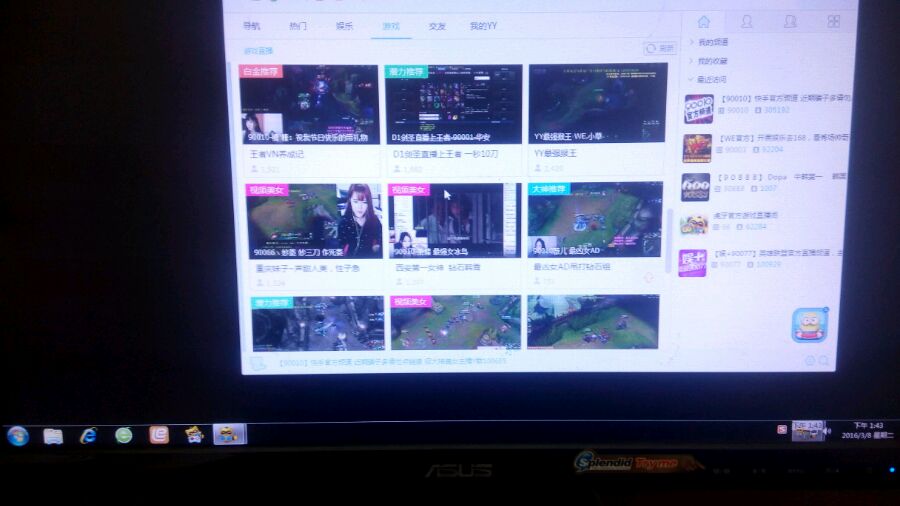This screenshot has width=900, height=506.
Task: Select the 游戏 tab
Action: click(x=391, y=26)
